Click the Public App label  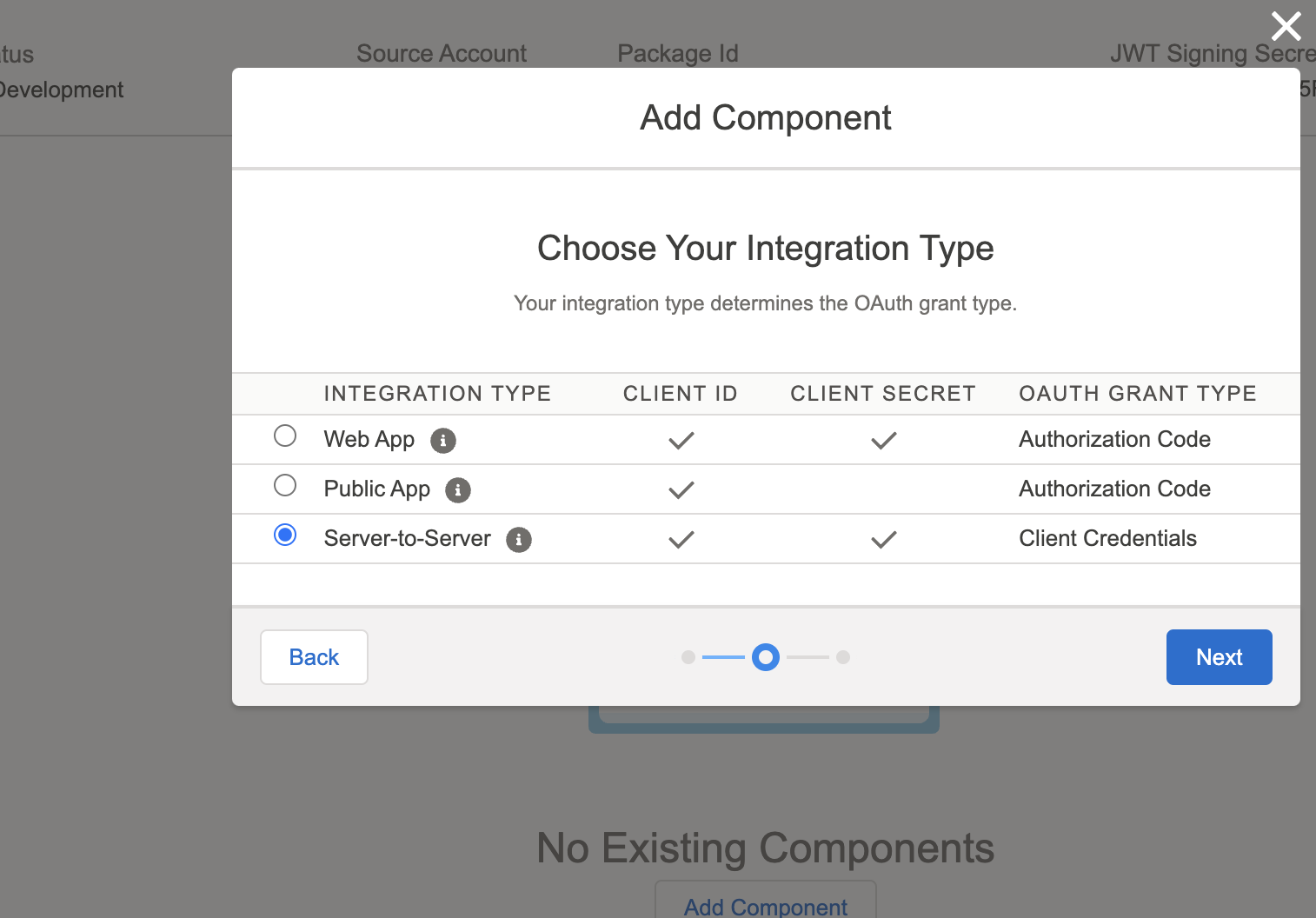click(377, 489)
